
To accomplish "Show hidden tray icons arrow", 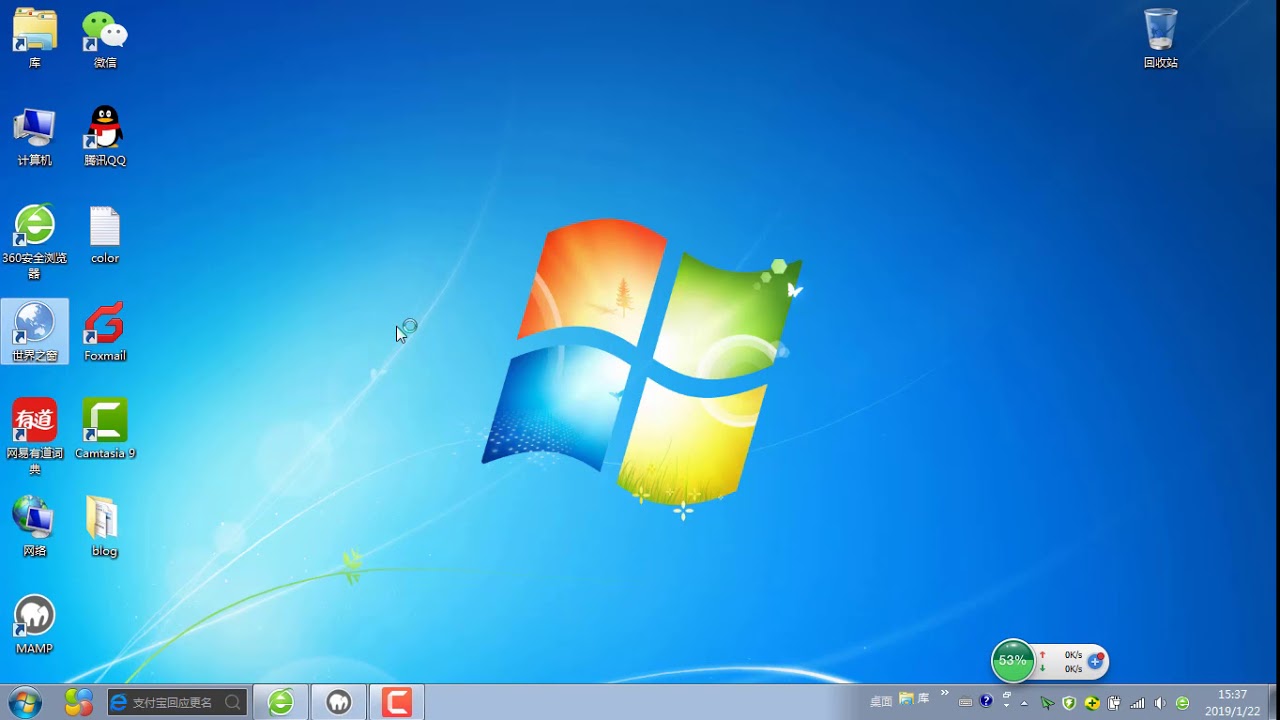I will click(1025, 703).
